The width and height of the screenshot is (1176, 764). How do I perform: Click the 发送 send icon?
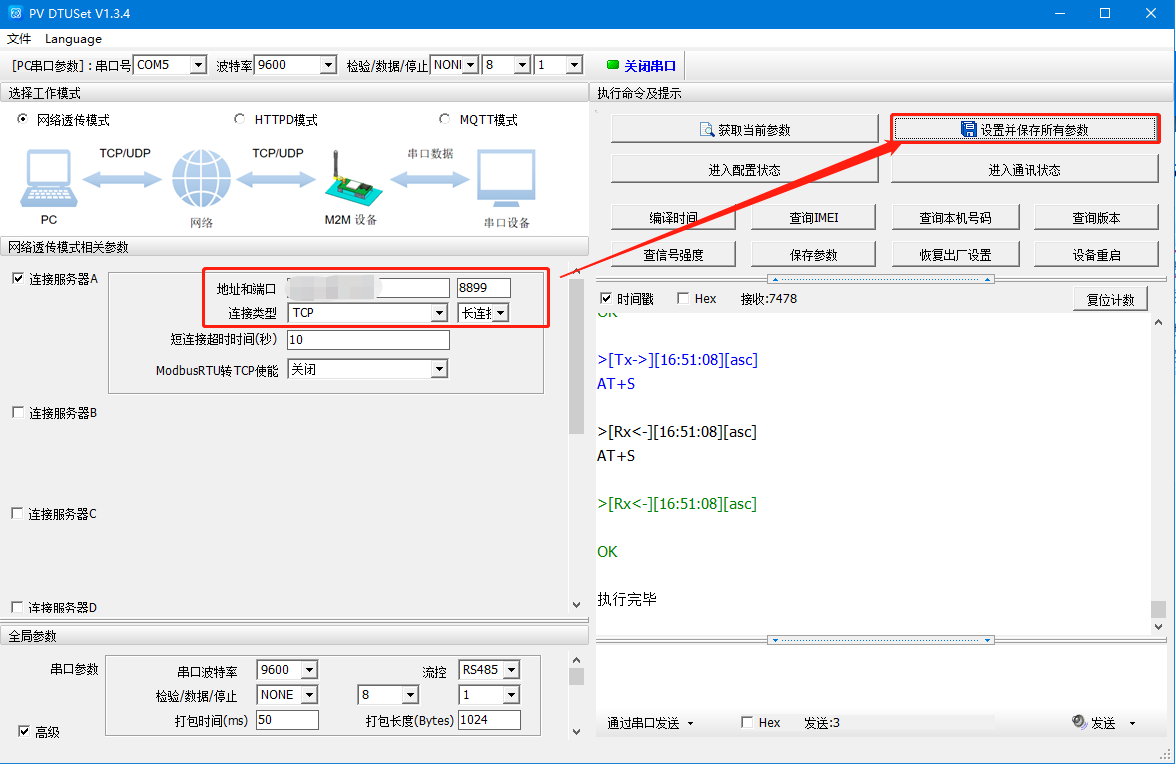tap(1079, 722)
